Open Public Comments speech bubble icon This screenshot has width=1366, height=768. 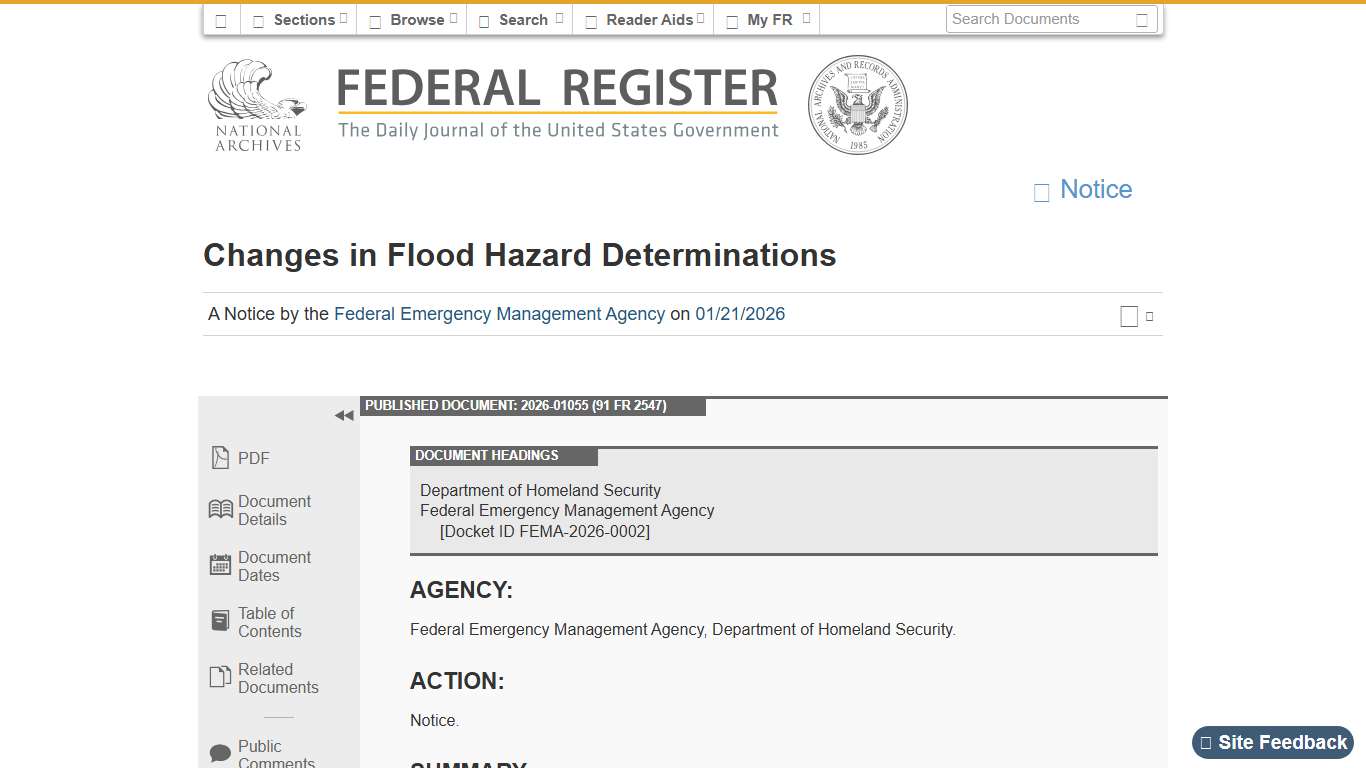point(220,752)
